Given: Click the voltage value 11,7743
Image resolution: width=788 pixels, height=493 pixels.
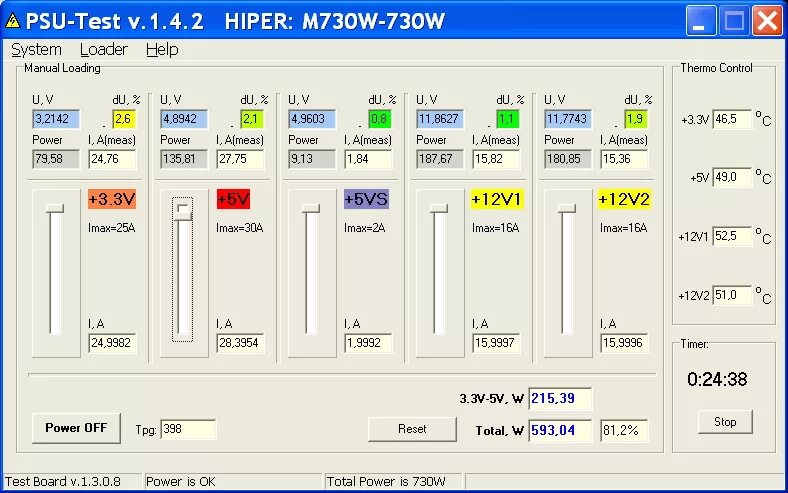Looking at the screenshot, I should (x=568, y=119).
